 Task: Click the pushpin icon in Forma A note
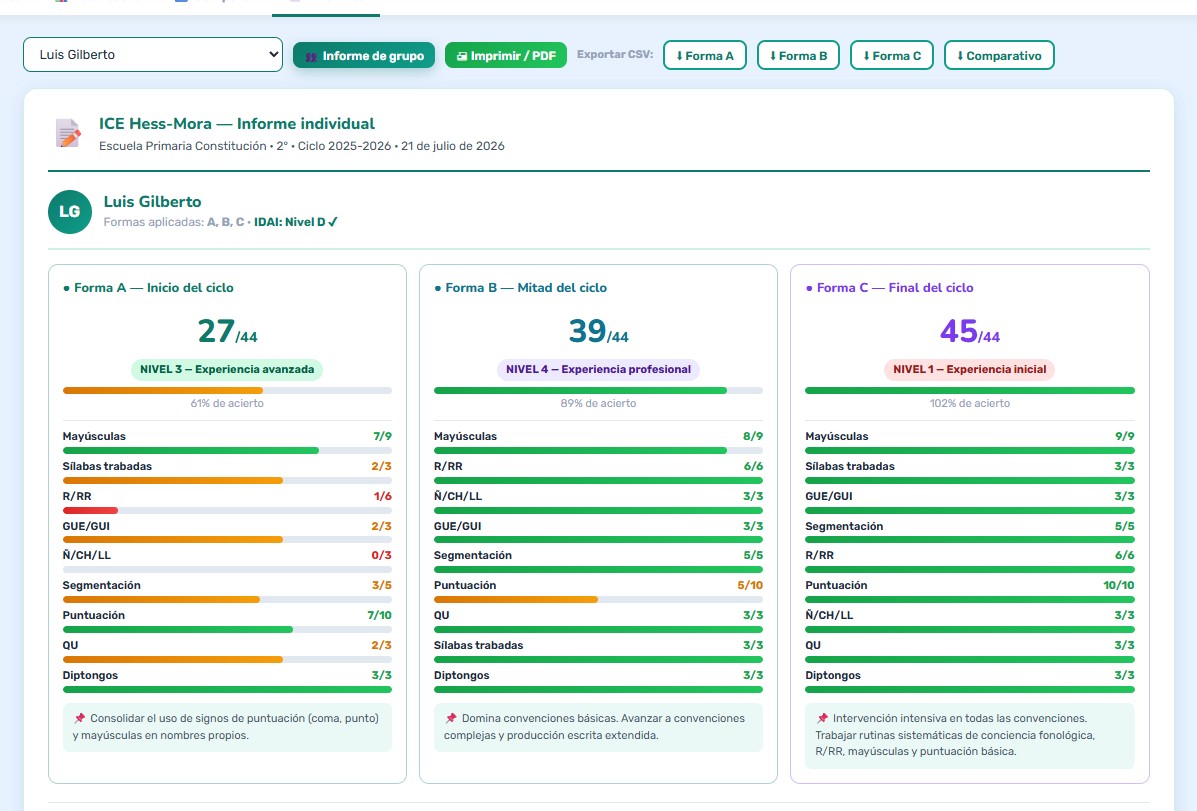(x=79, y=719)
